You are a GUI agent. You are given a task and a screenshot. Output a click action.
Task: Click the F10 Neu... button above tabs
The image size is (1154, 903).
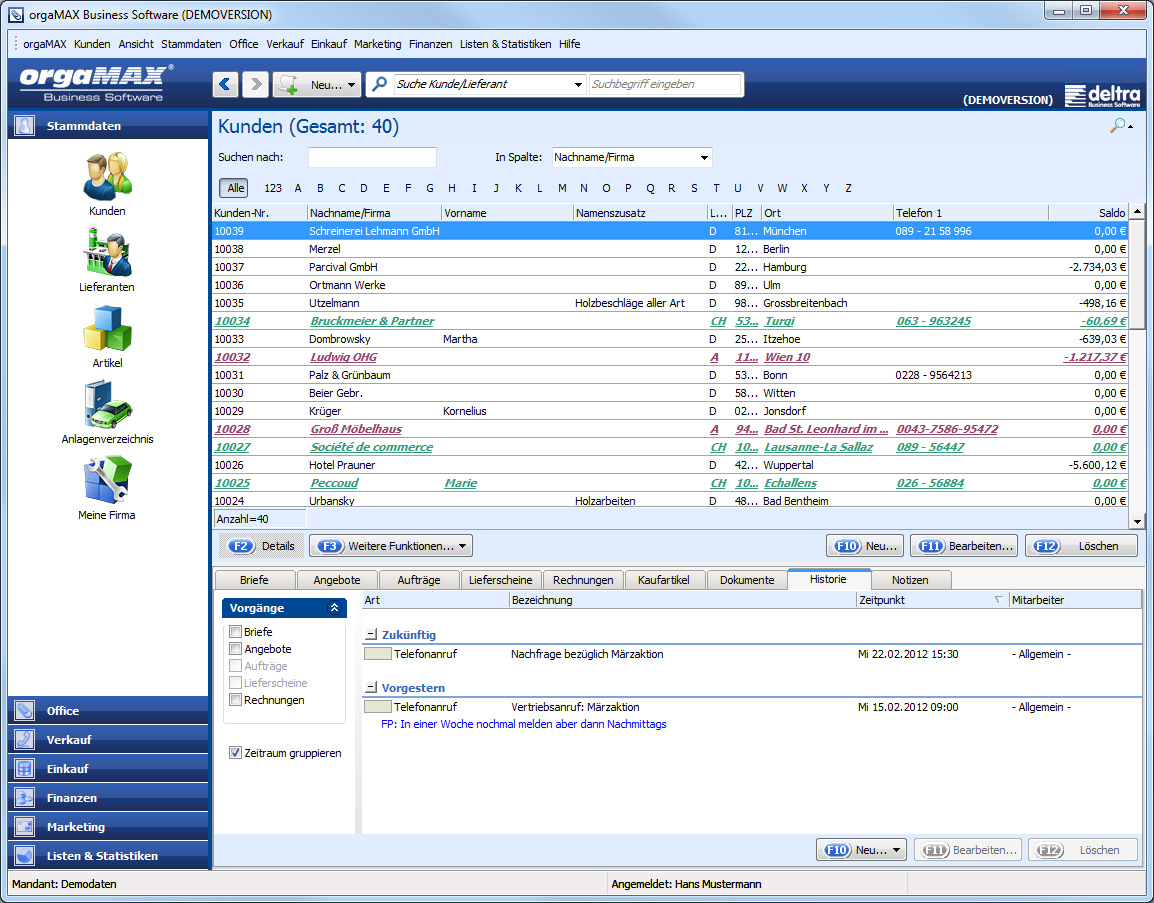coord(865,545)
